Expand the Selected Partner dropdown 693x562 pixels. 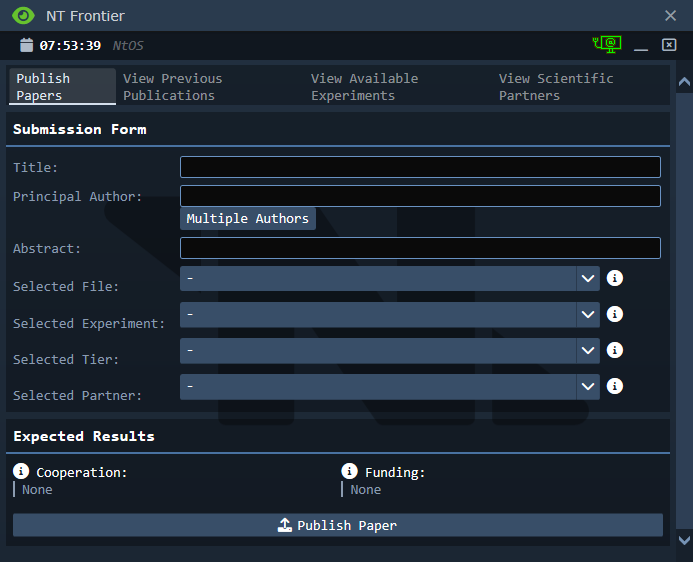(x=389, y=386)
